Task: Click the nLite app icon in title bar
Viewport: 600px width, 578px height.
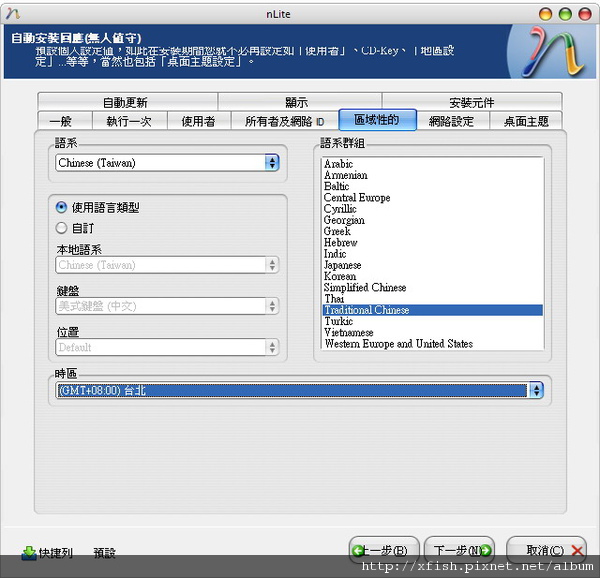Action: point(13,14)
